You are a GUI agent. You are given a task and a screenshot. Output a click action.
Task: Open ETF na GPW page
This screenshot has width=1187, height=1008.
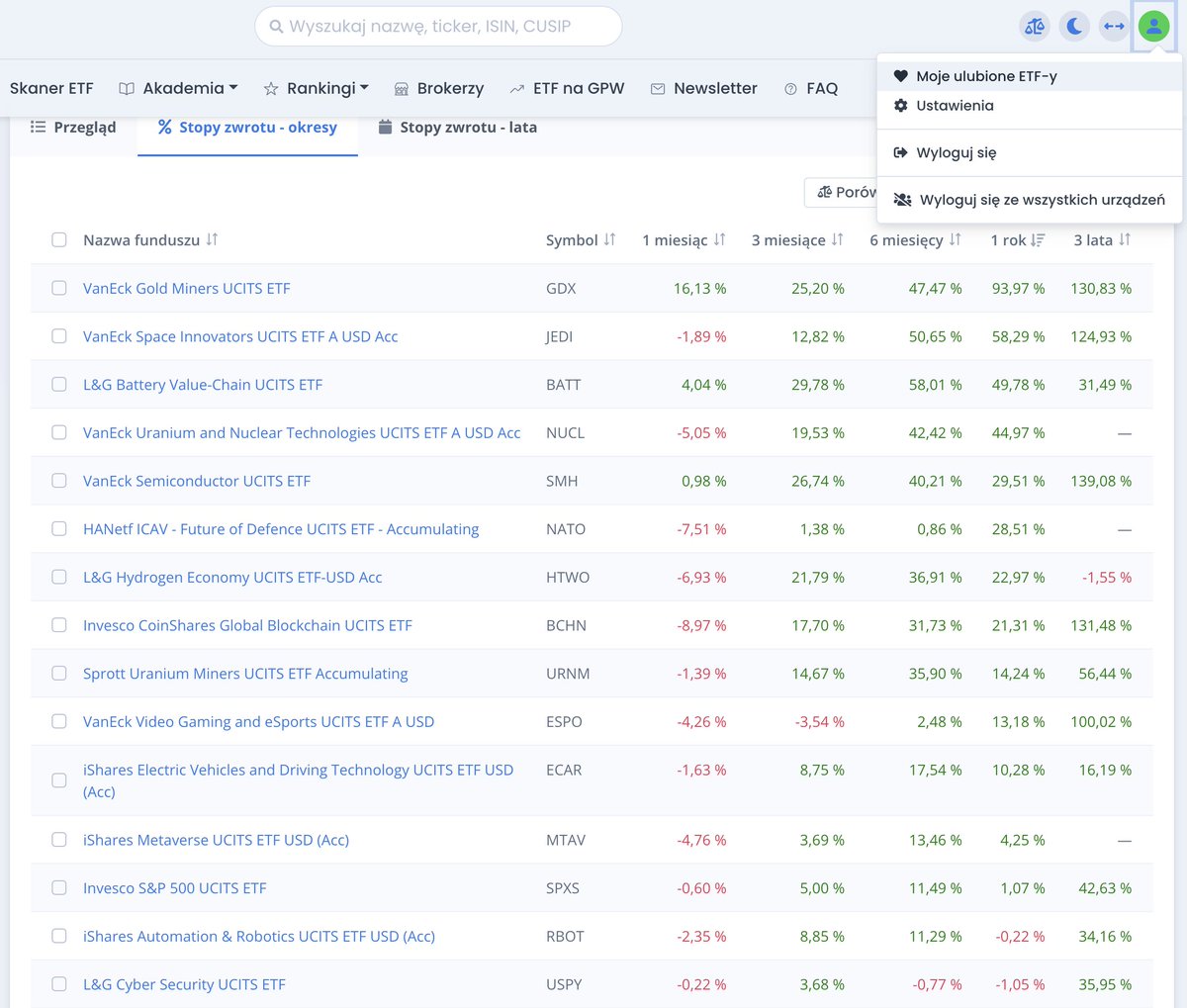pyautogui.click(x=568, y=88)
